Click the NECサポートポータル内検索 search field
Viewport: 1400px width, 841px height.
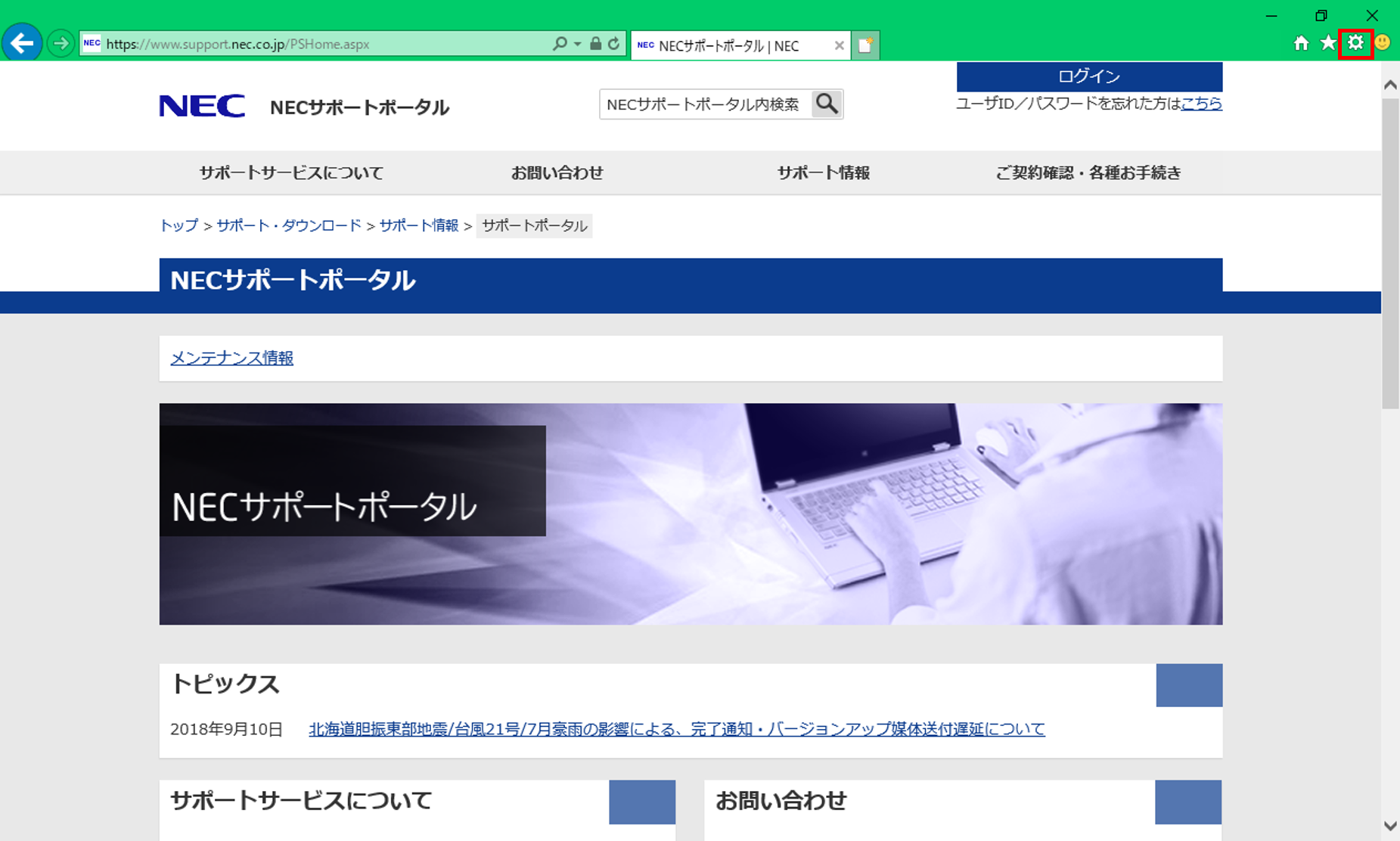pyautogui.click(x=705, y=104)
